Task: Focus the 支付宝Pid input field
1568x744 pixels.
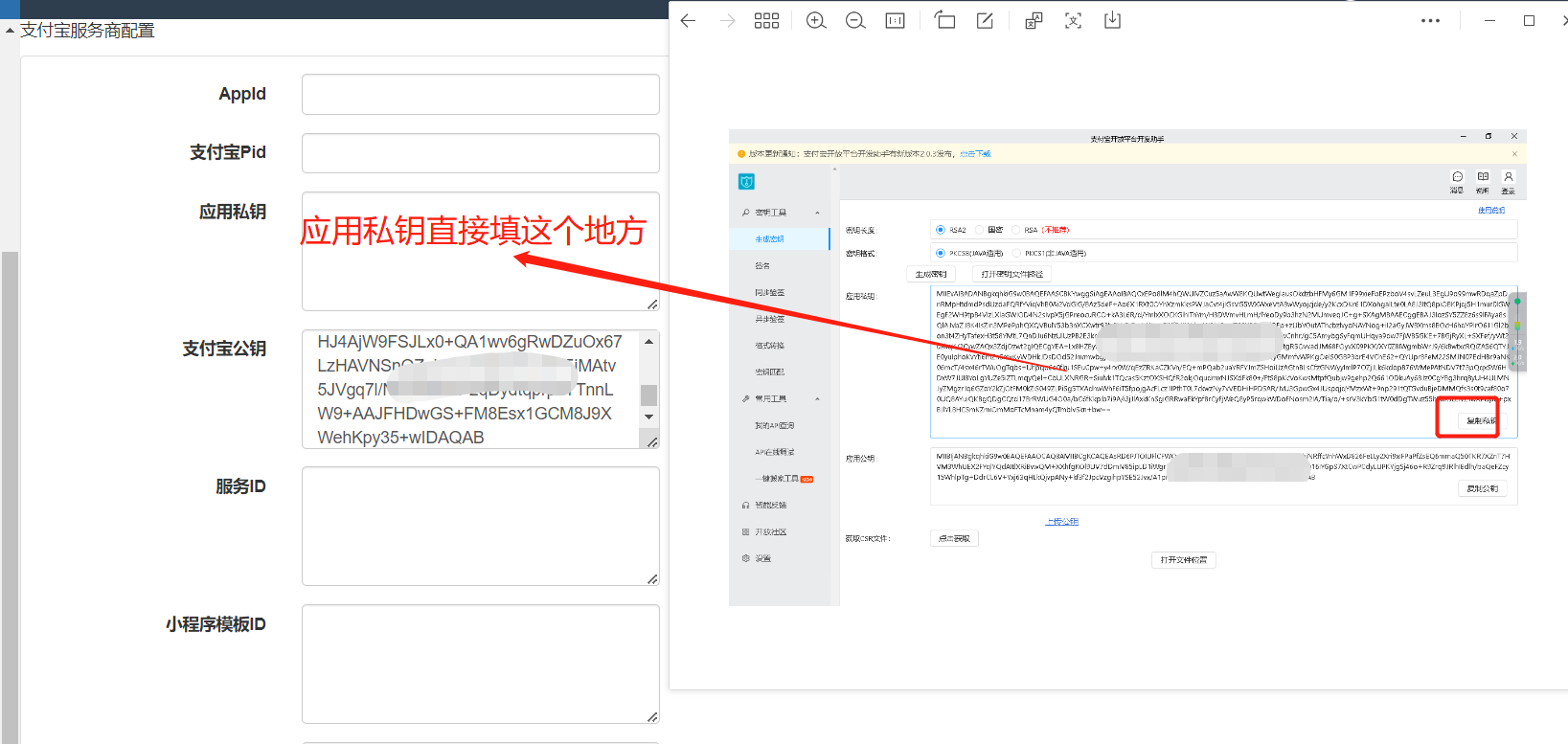Action: pyautogui.click(x=481, y=153)
